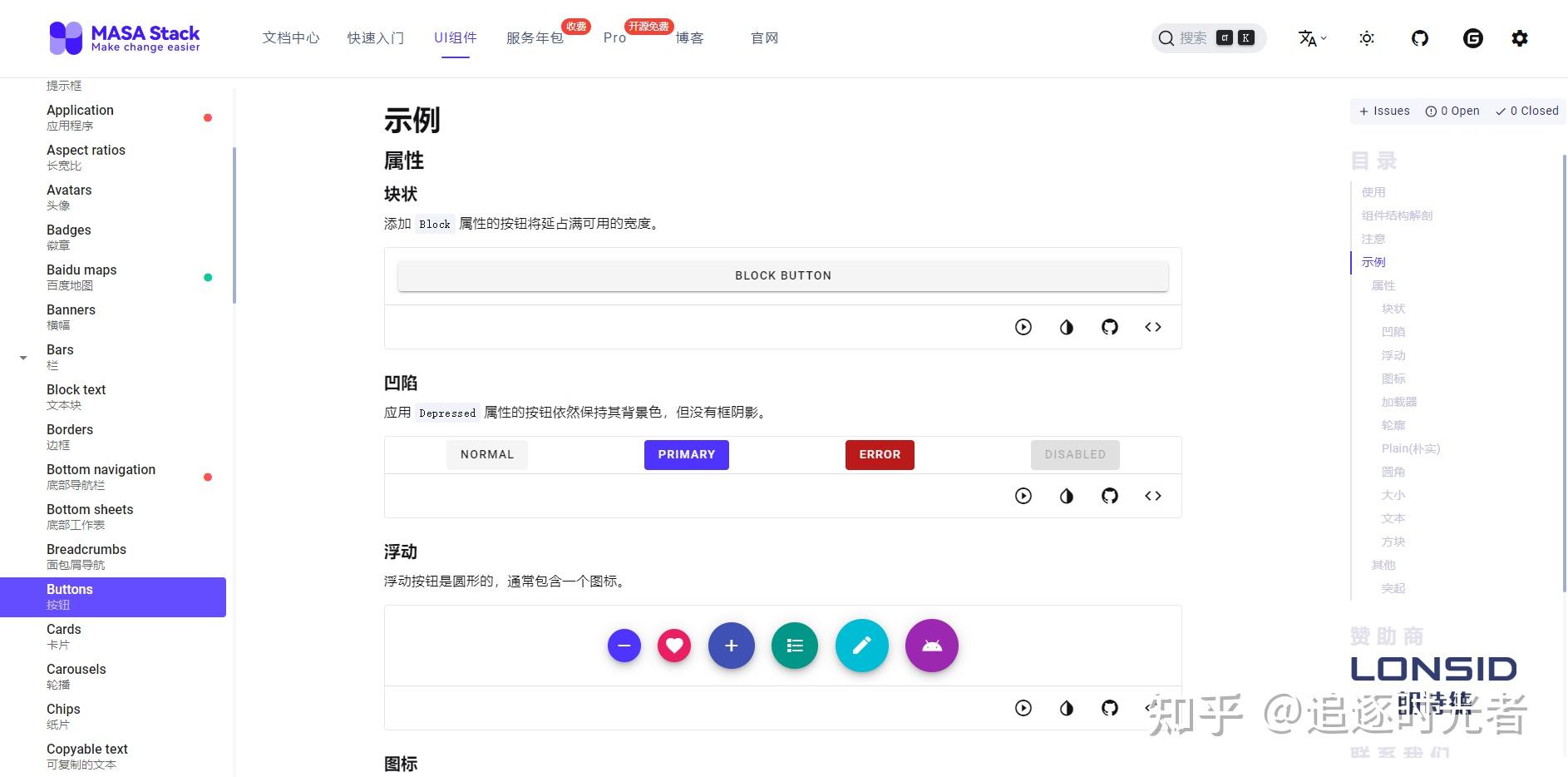The height and width of the screenshot is (777, 1568).
Task: Click the BLOCK BUTTON example button
Action: (x=782, y=275)
